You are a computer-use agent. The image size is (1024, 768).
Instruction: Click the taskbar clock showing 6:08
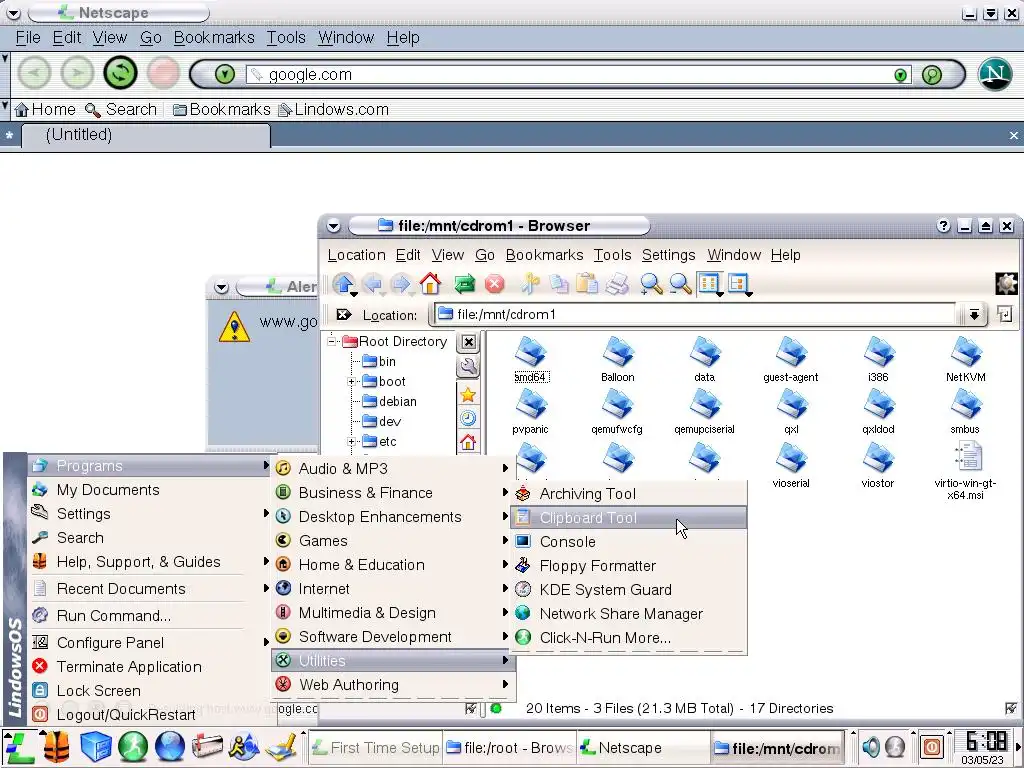[985, 741]
